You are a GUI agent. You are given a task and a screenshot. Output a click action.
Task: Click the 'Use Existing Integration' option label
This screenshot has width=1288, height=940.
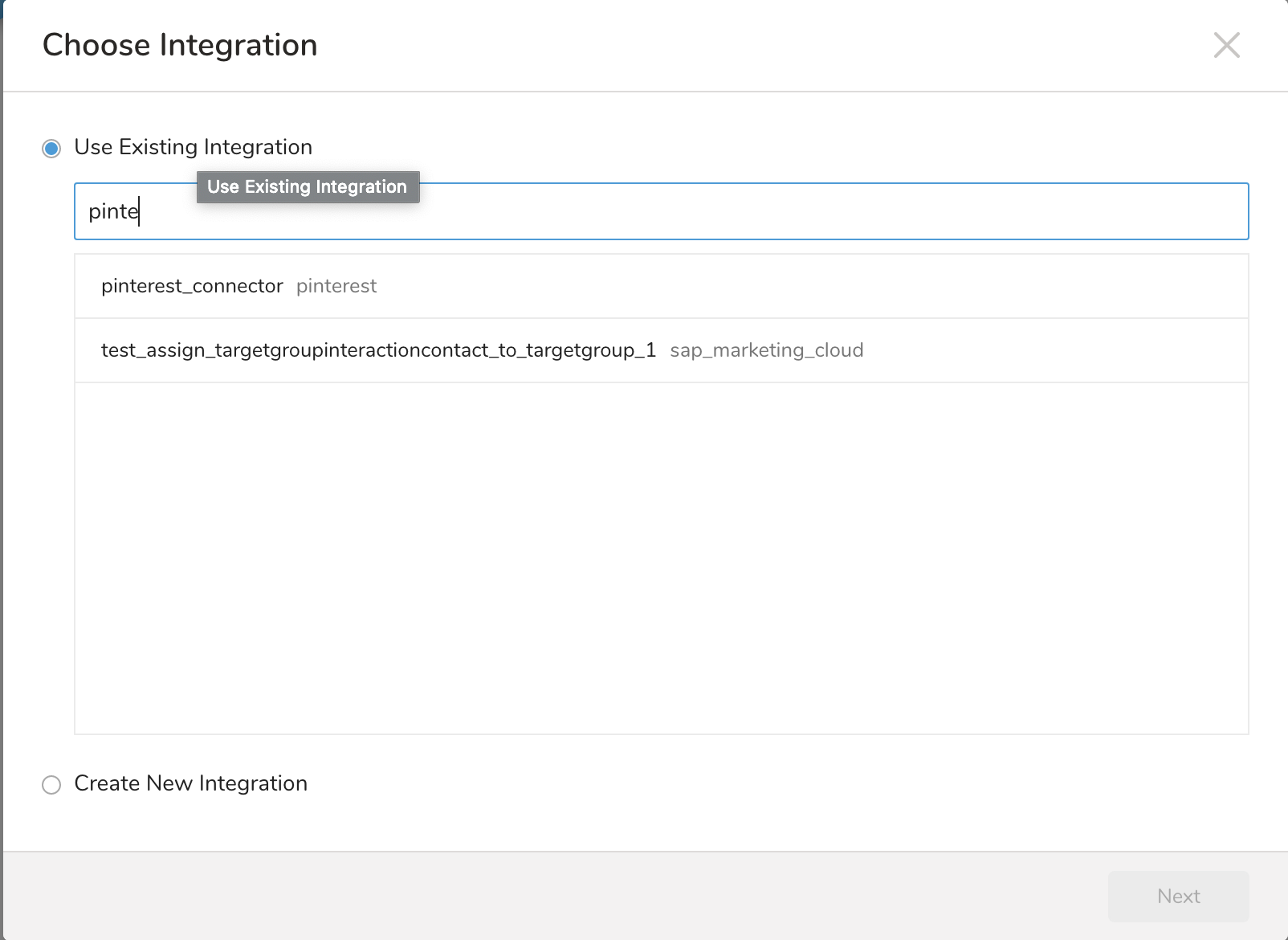[x=193, y=147]
